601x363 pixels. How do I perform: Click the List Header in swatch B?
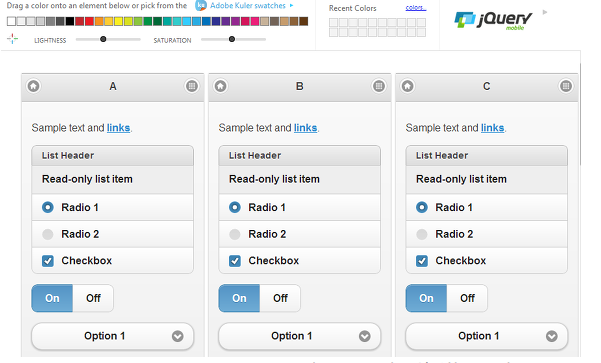click(x=299, y=156)
